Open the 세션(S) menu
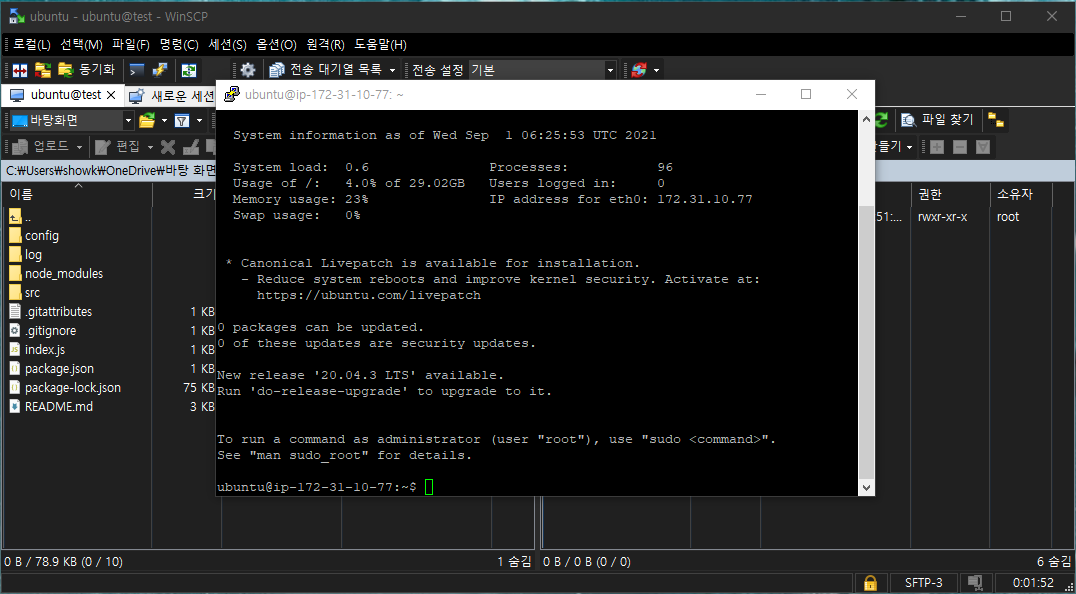1076x594 pixels. click(227, 45)
